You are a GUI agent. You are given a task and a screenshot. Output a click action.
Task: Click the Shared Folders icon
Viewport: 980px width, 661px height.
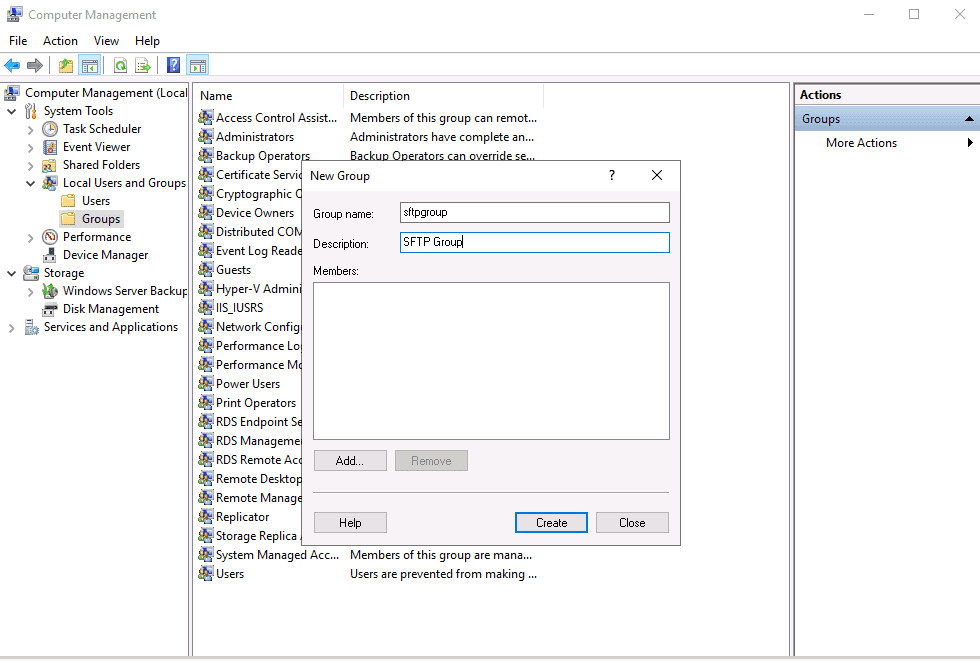[x=49, y=165]
